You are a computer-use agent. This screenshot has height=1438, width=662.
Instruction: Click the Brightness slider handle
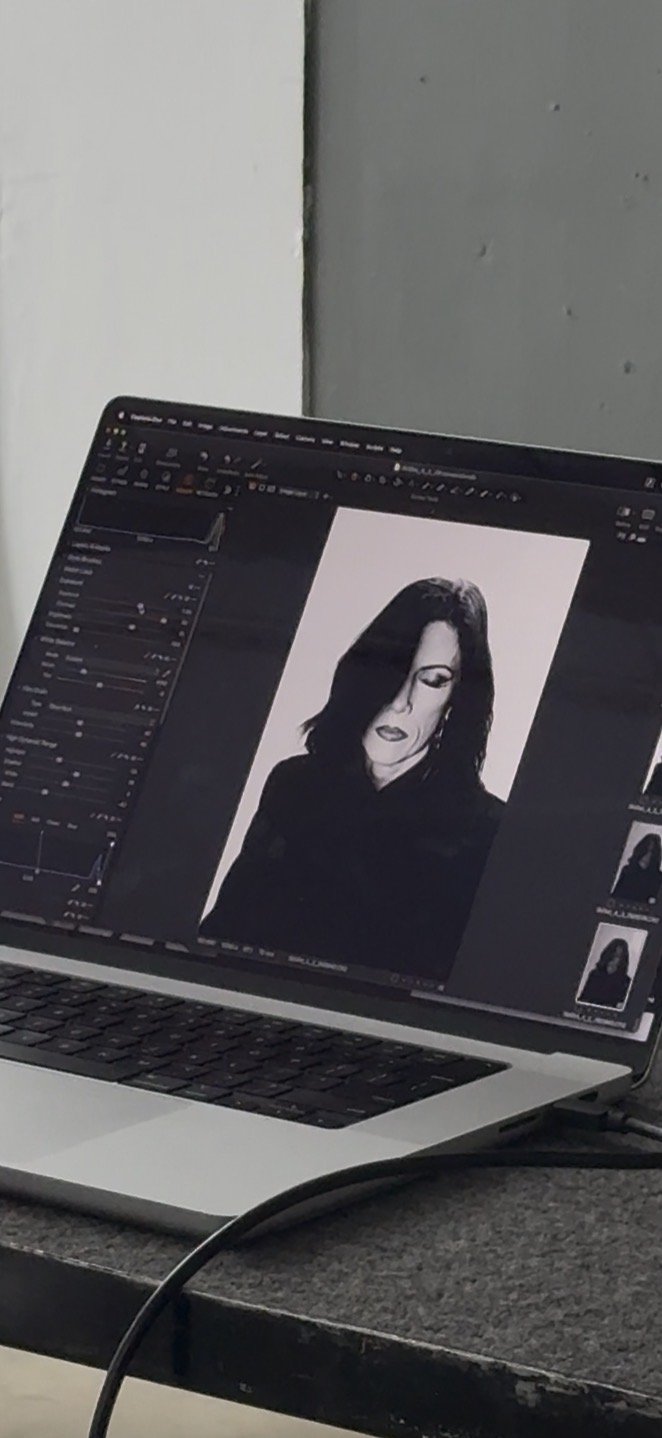pyautogui.click(x=131, y=627)
